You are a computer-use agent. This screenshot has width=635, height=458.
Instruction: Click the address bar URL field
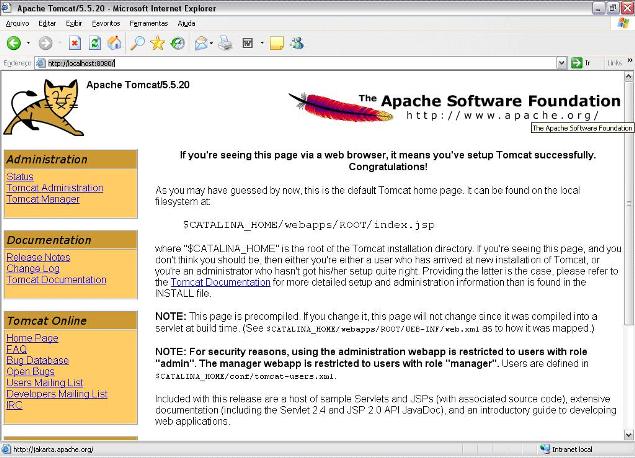300,63
